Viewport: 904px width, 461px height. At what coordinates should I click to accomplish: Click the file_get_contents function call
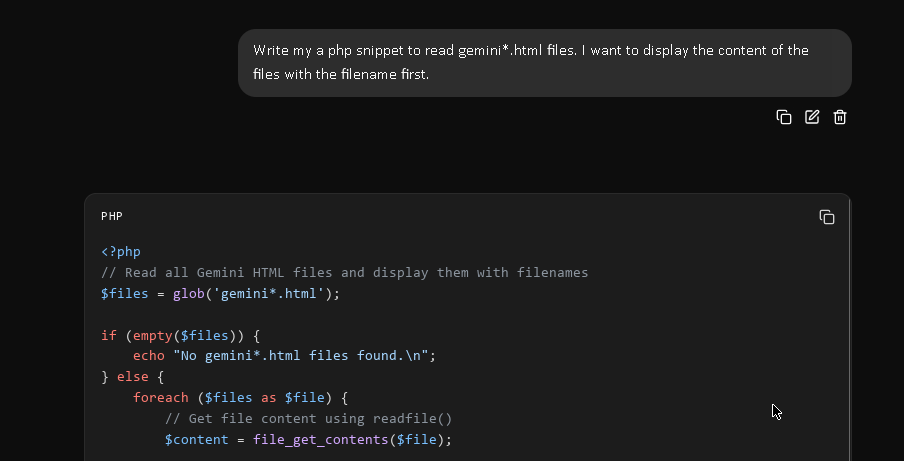(x=320, y=440)
